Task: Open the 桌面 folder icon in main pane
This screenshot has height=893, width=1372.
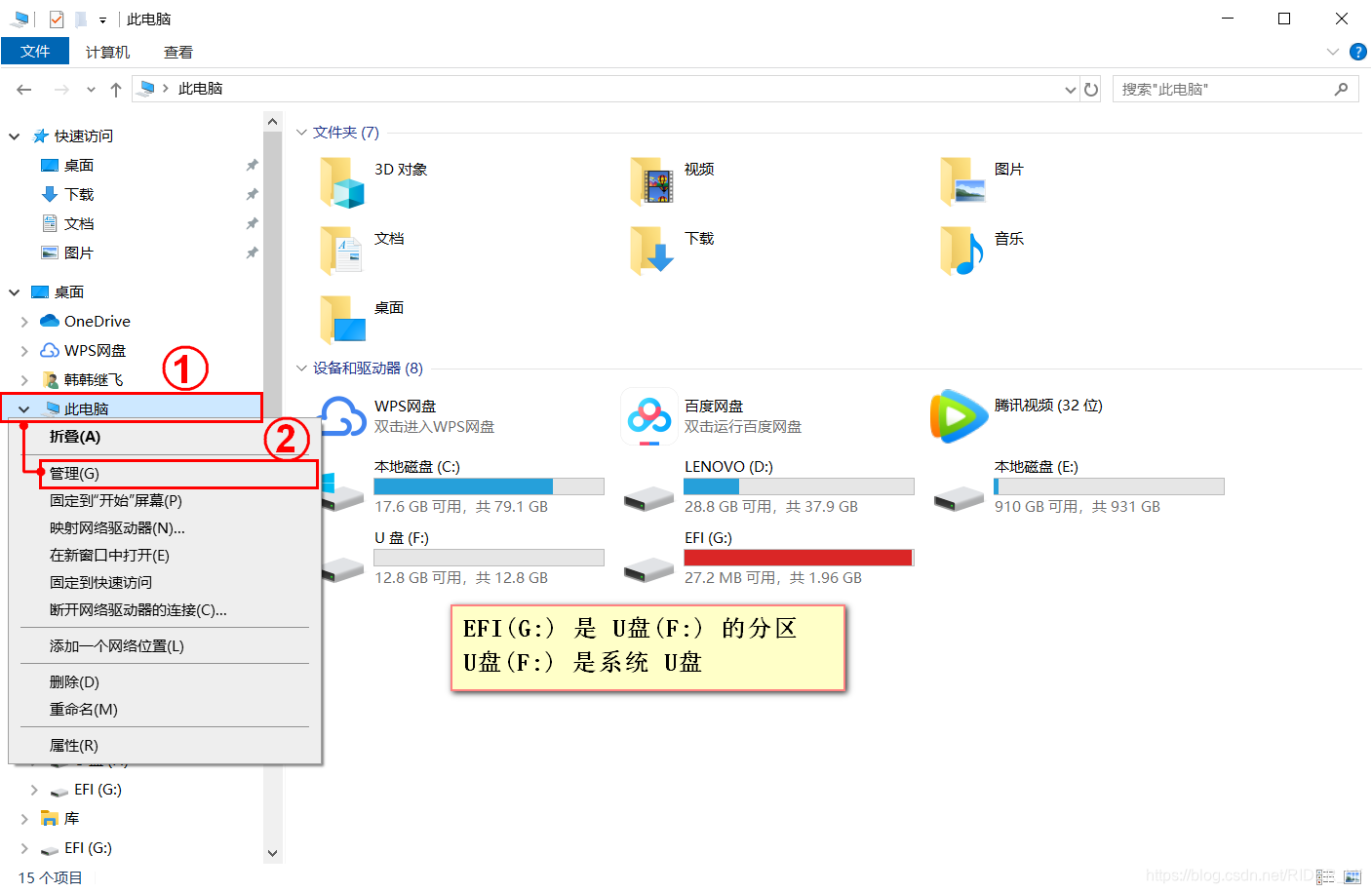Action: (x=342, y=321)
